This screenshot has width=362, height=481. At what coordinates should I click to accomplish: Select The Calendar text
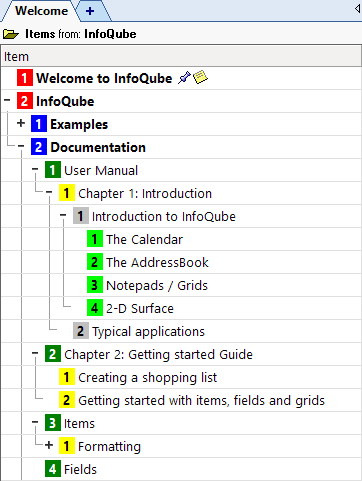pos(144,239)
